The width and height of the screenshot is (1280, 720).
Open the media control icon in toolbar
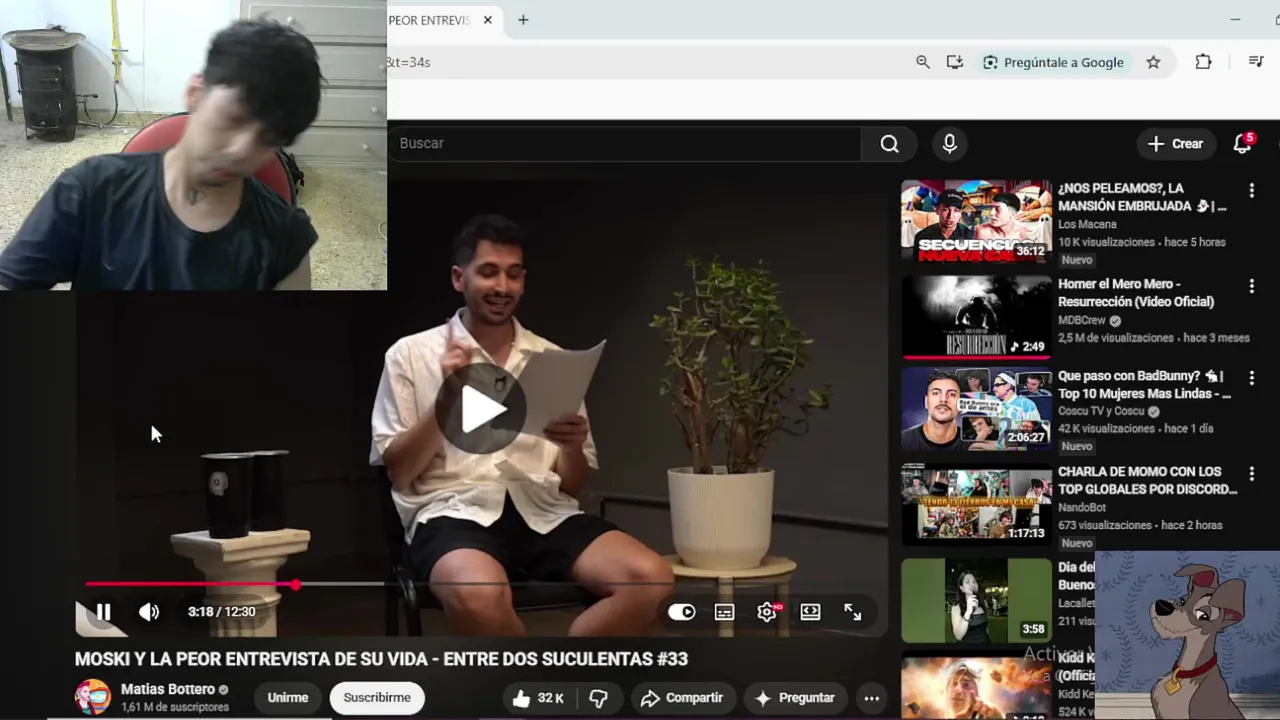click(x=1256, y=62)
